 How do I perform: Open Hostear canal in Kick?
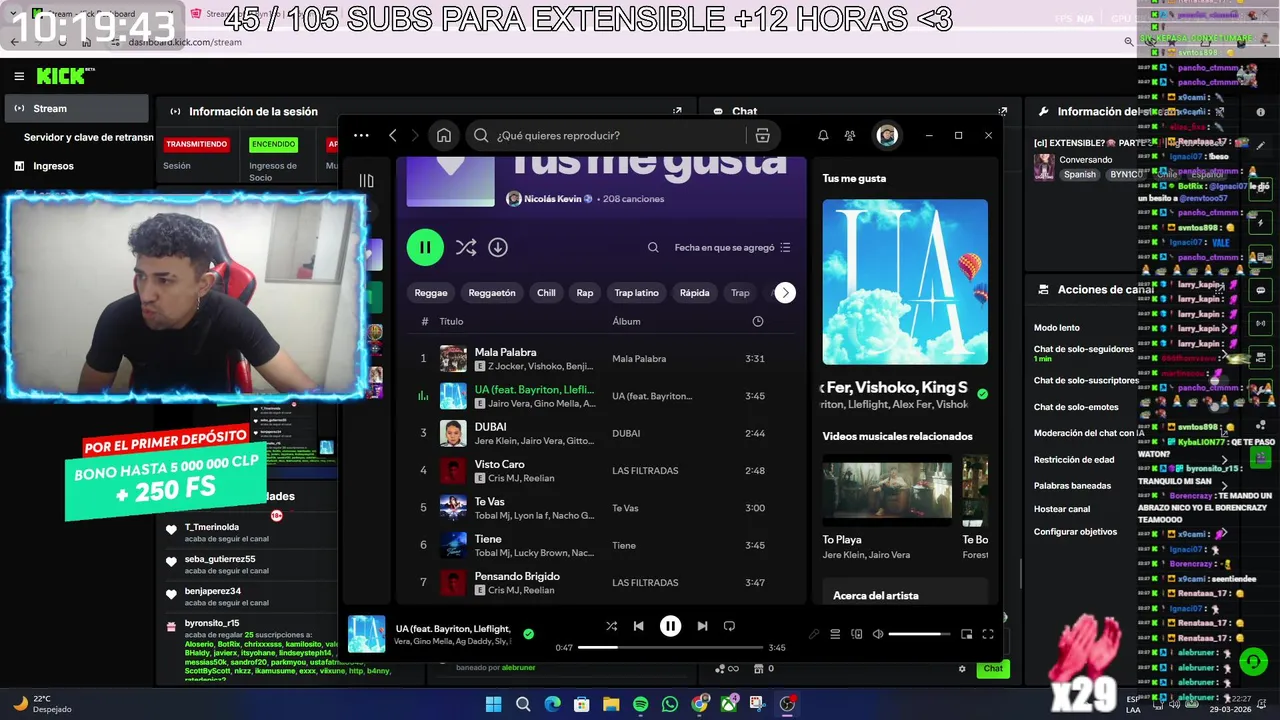pyautogui.click(x=1062, y=509)
